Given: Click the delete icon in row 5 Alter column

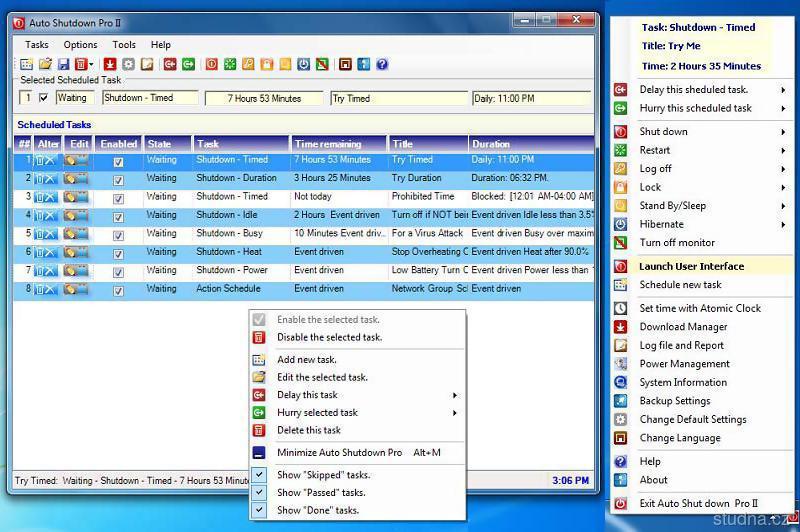Looking at the screenshot, I should click(42, 234).
